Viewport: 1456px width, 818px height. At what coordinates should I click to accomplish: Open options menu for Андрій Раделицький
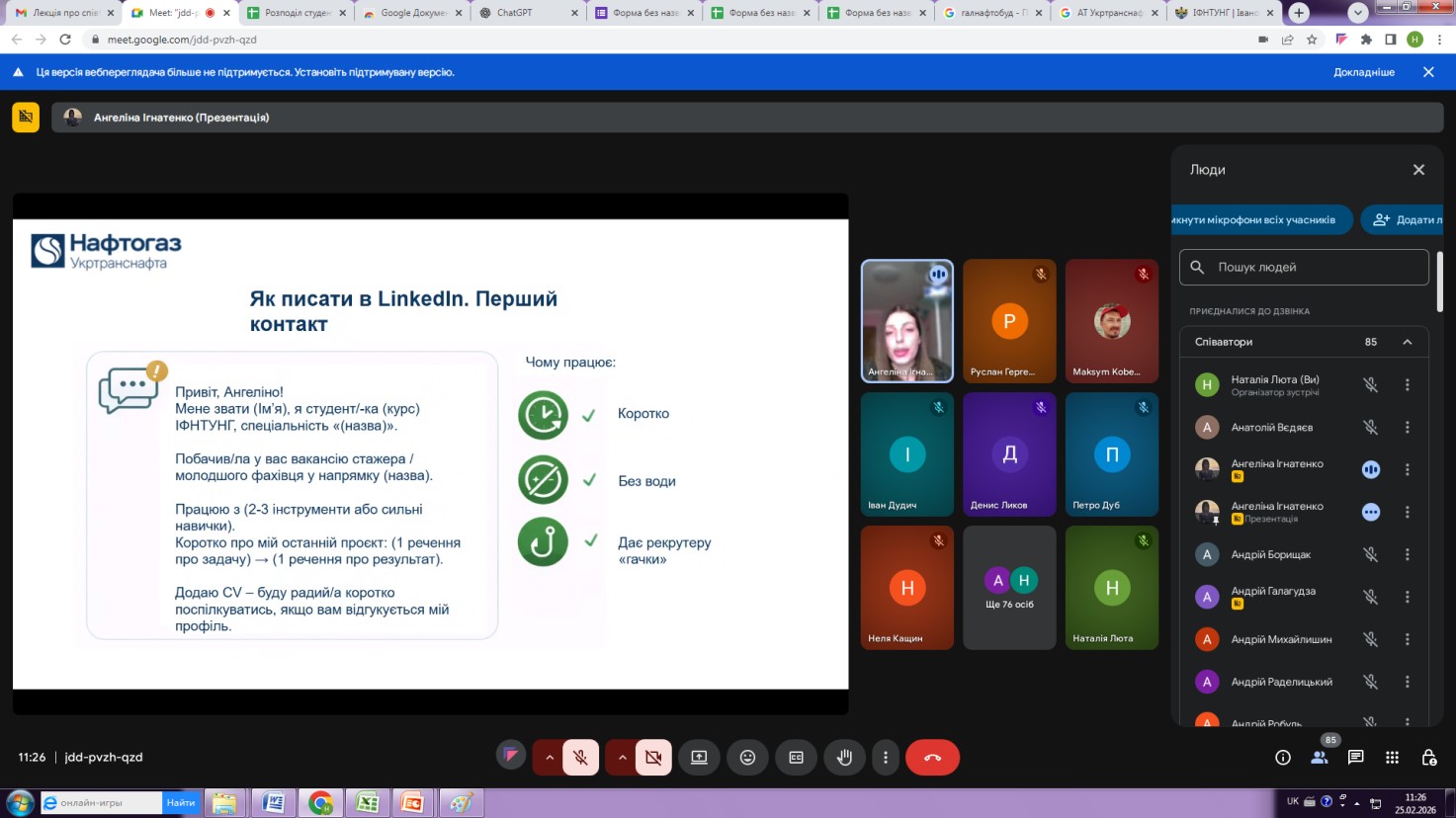click(x=1408, y=682)
